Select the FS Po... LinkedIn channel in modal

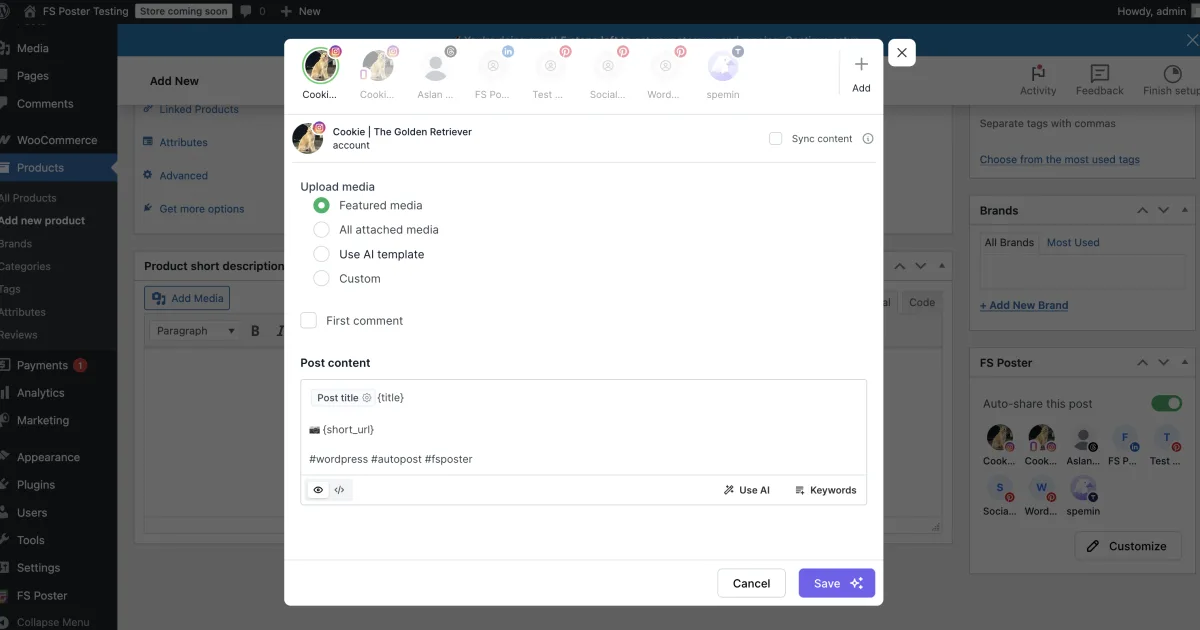(493, 67)
